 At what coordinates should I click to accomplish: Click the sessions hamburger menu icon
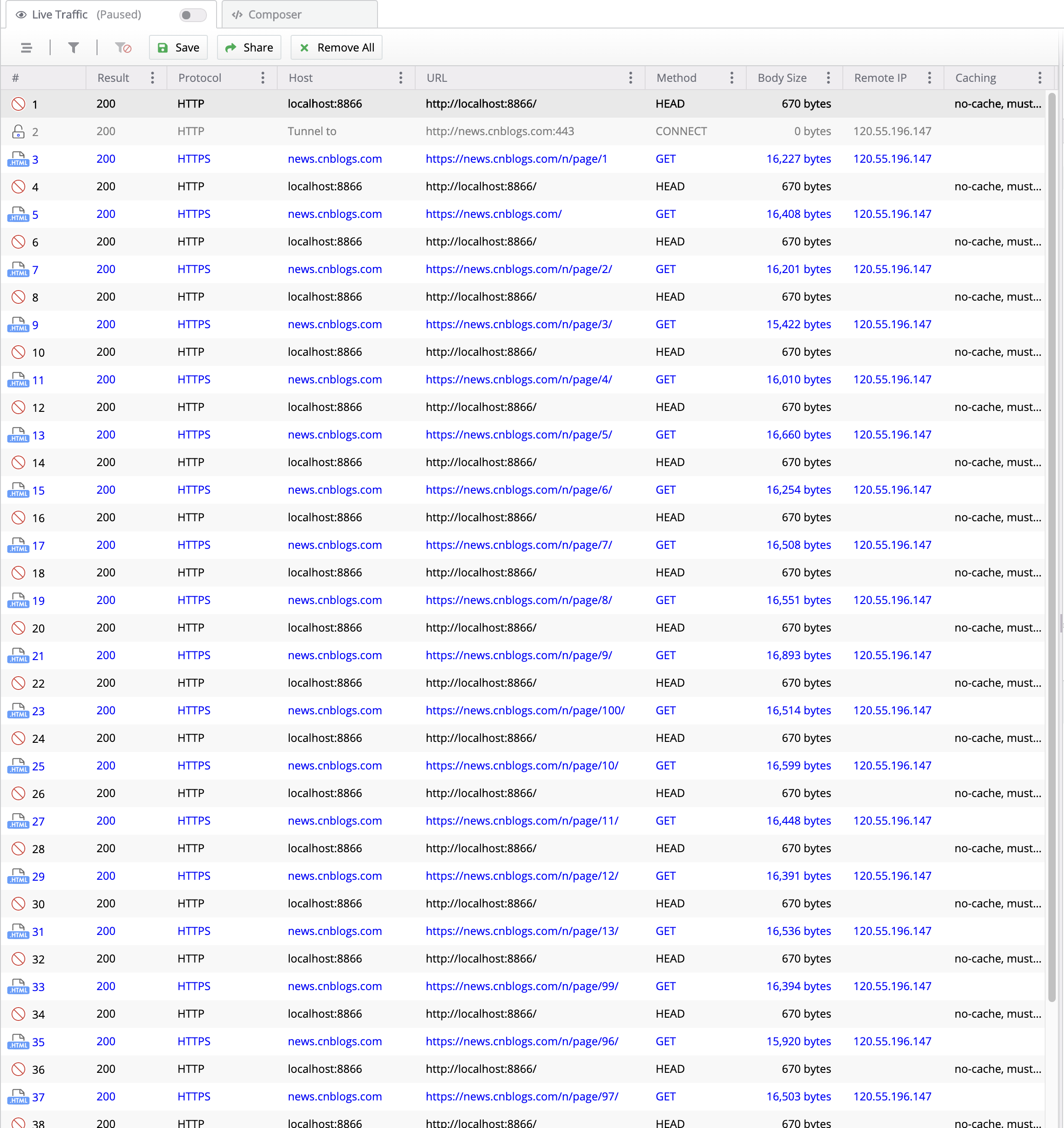click(x=26, y=48)
